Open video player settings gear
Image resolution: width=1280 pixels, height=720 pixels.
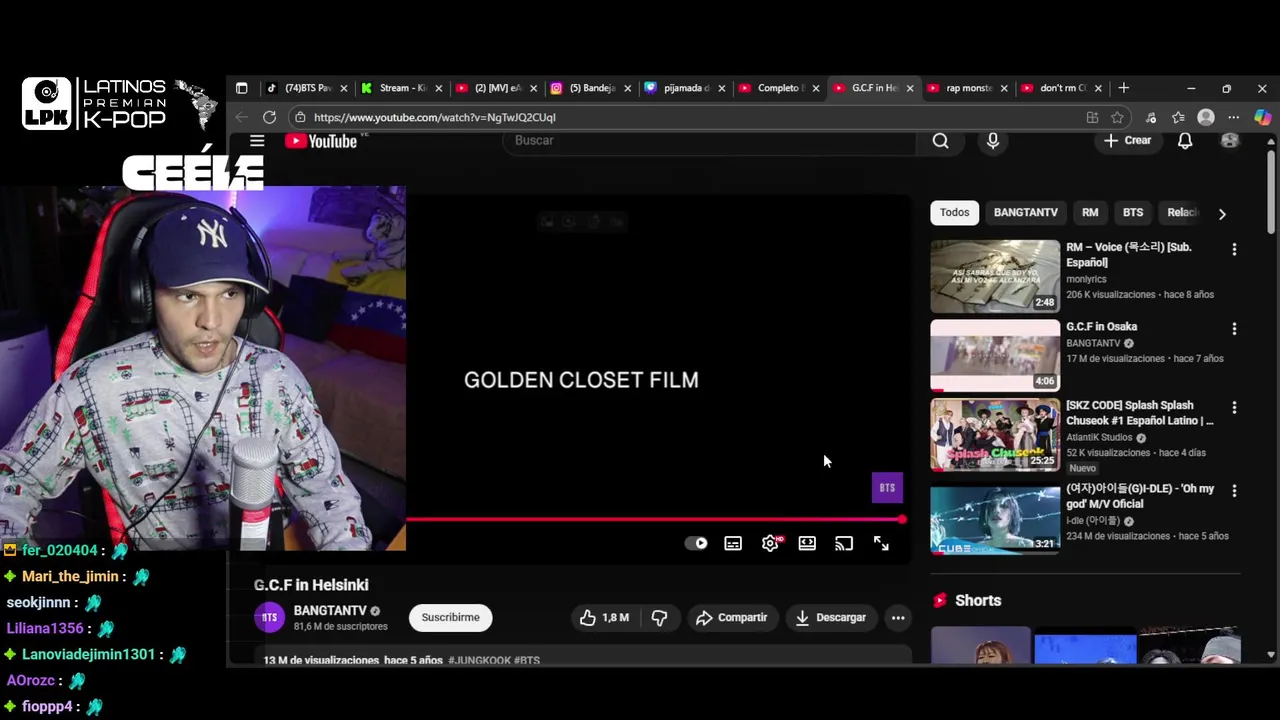coord(770,543)
